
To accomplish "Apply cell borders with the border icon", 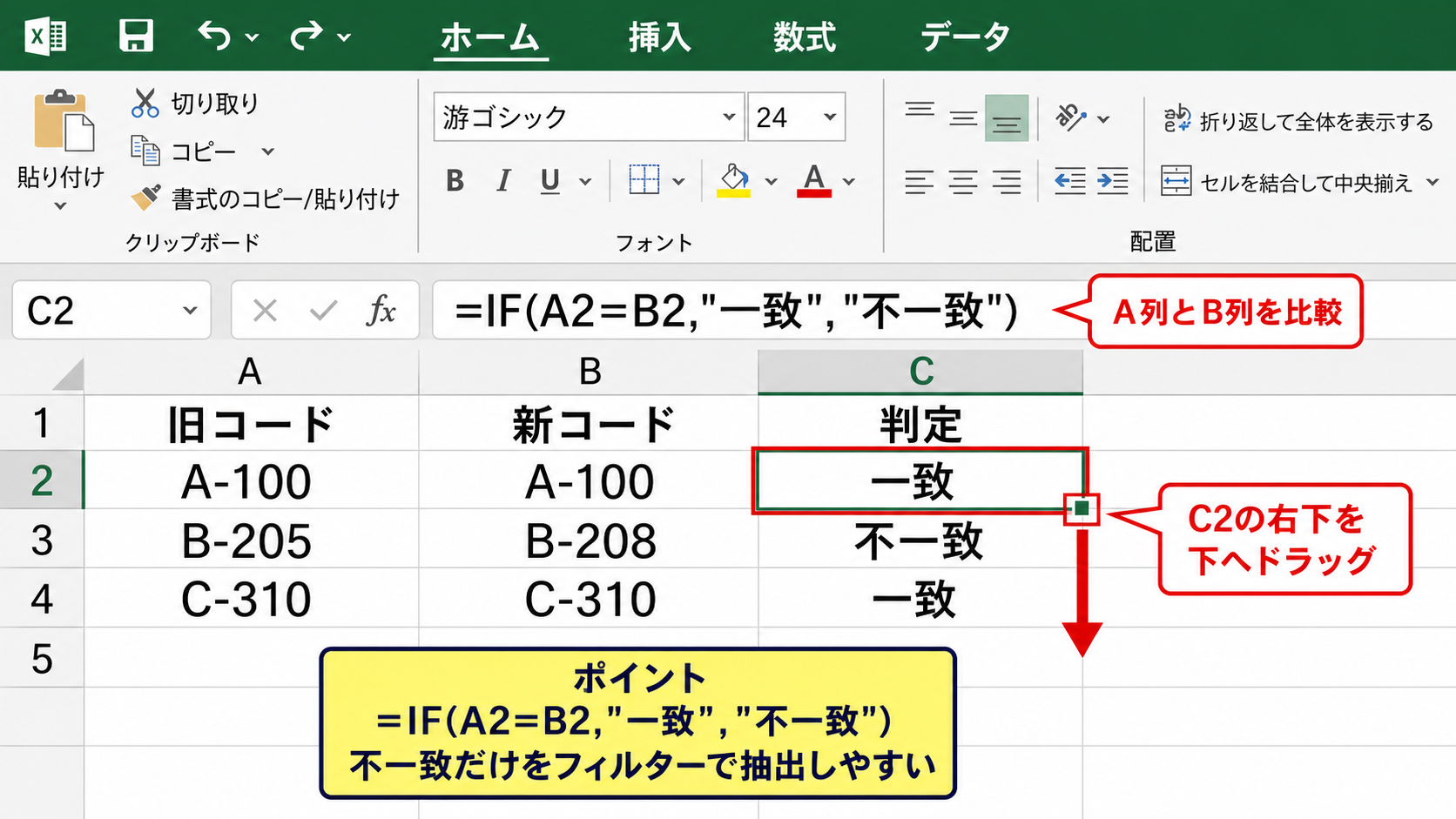I will [644, 180].
